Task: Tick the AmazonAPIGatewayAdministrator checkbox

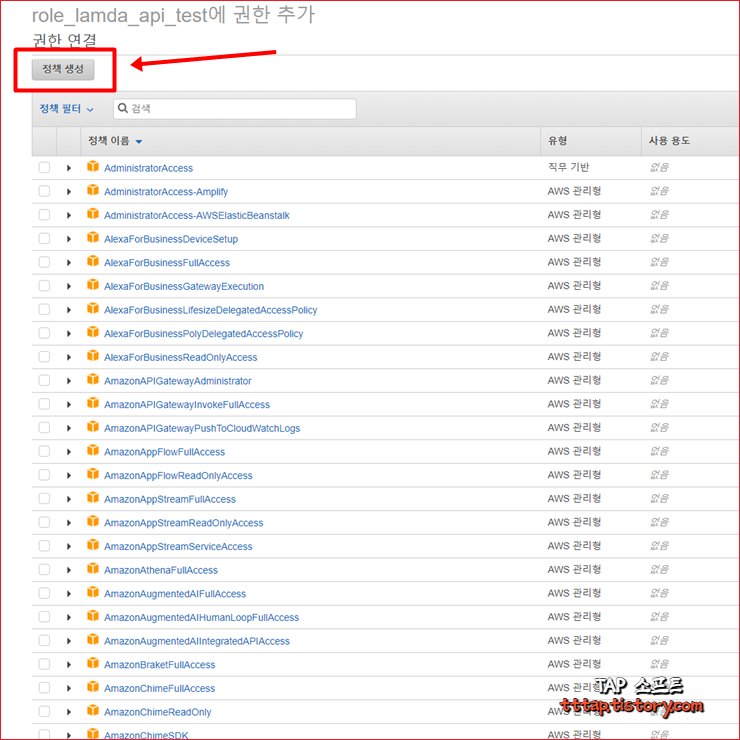Action: [x=44, y=380]
